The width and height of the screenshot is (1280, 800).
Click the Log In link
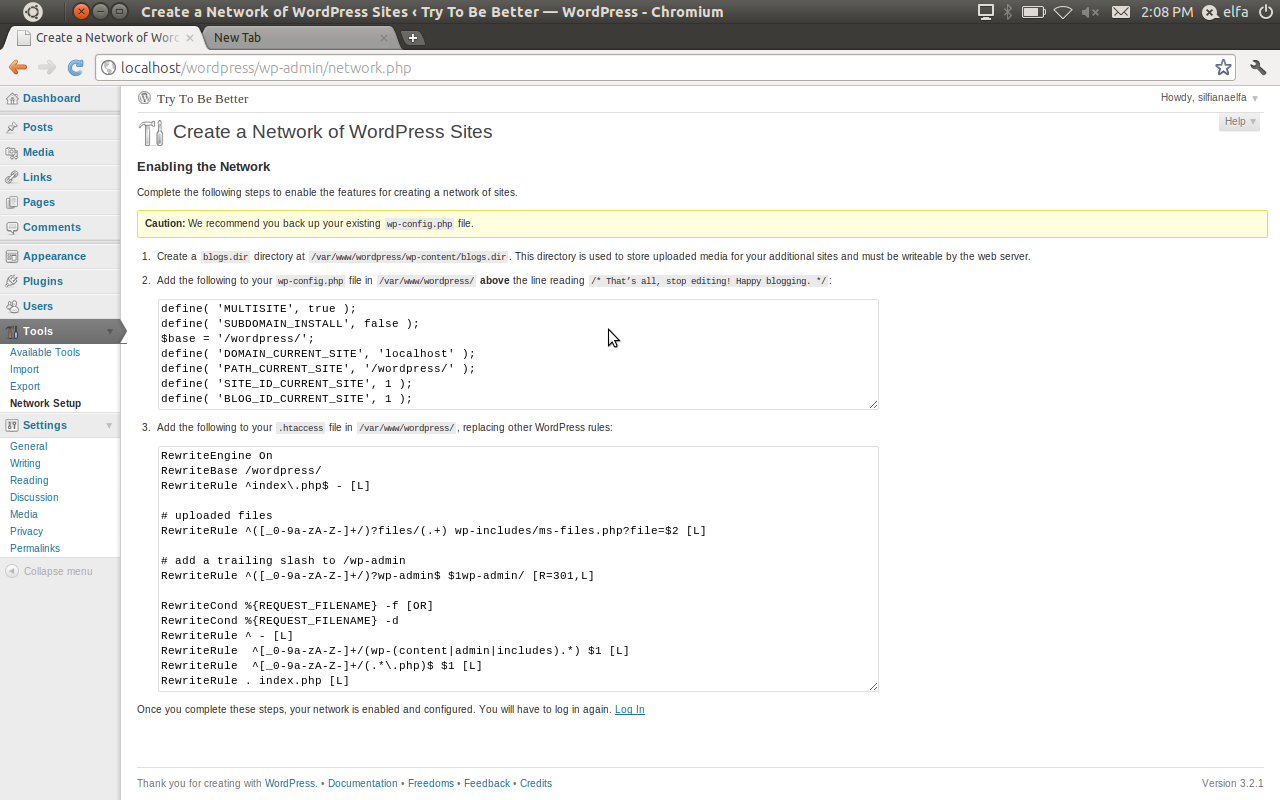[630, 710]
